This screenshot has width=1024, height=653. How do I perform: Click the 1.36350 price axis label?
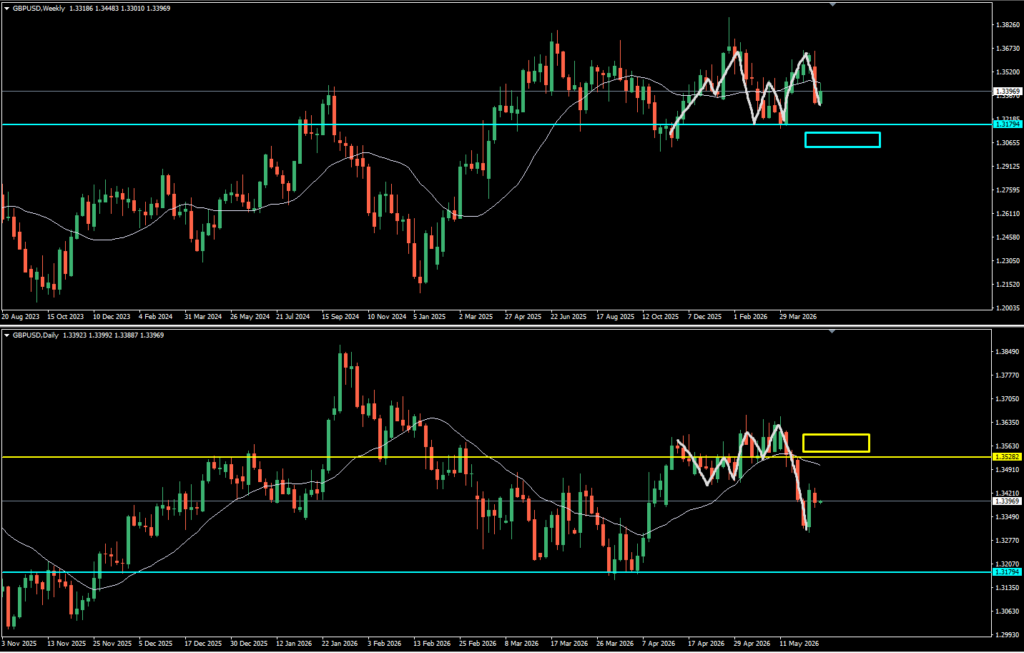(1009, 422)
